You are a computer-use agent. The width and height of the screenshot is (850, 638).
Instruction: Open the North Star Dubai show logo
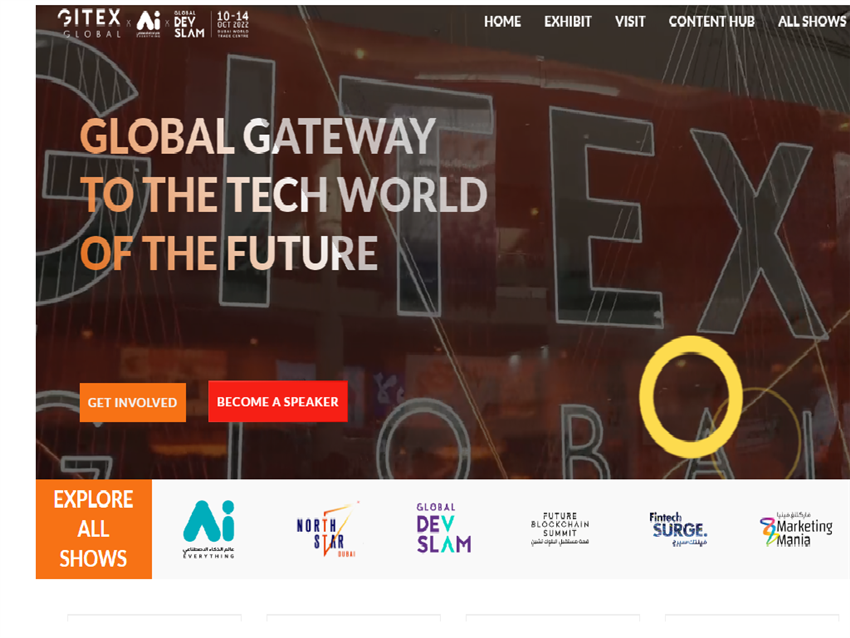click(326, 529)
